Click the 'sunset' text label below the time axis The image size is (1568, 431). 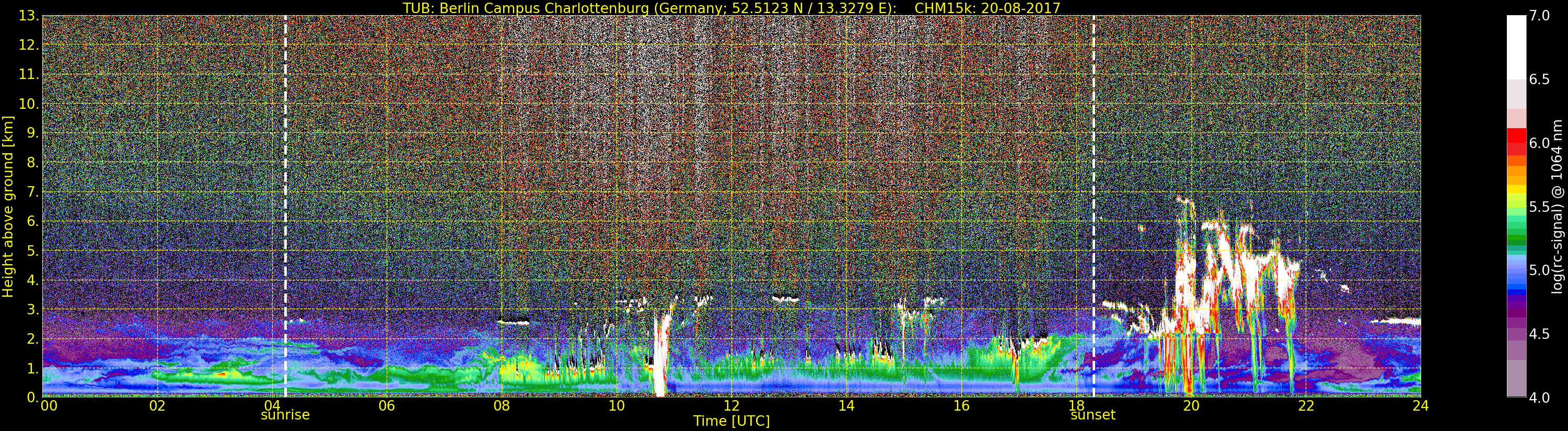pyautogui.click(x=1093, y=415)
